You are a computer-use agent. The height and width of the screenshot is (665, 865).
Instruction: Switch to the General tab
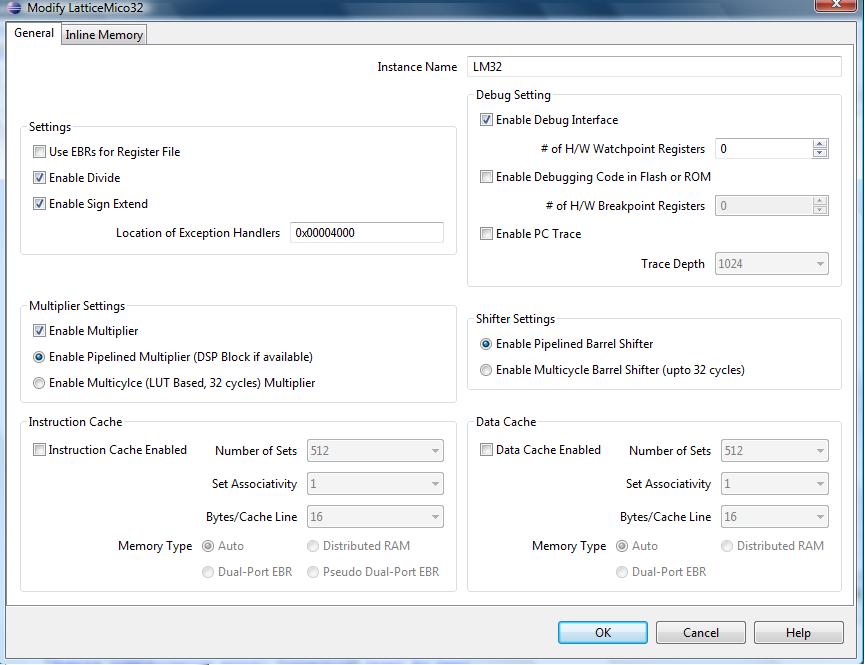coord(34,33)
